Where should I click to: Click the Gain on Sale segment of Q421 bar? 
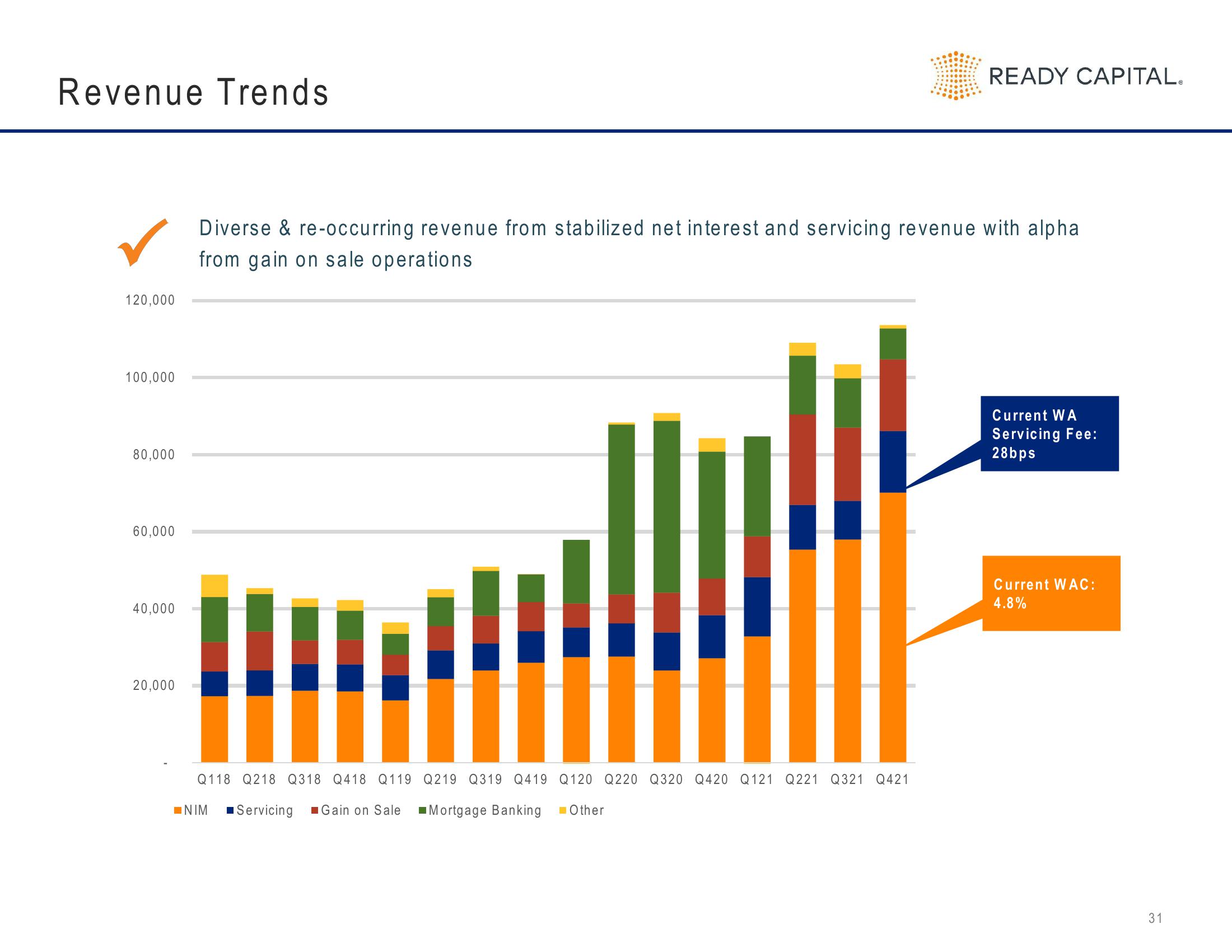pyautogui.click(x=893, y=395)
